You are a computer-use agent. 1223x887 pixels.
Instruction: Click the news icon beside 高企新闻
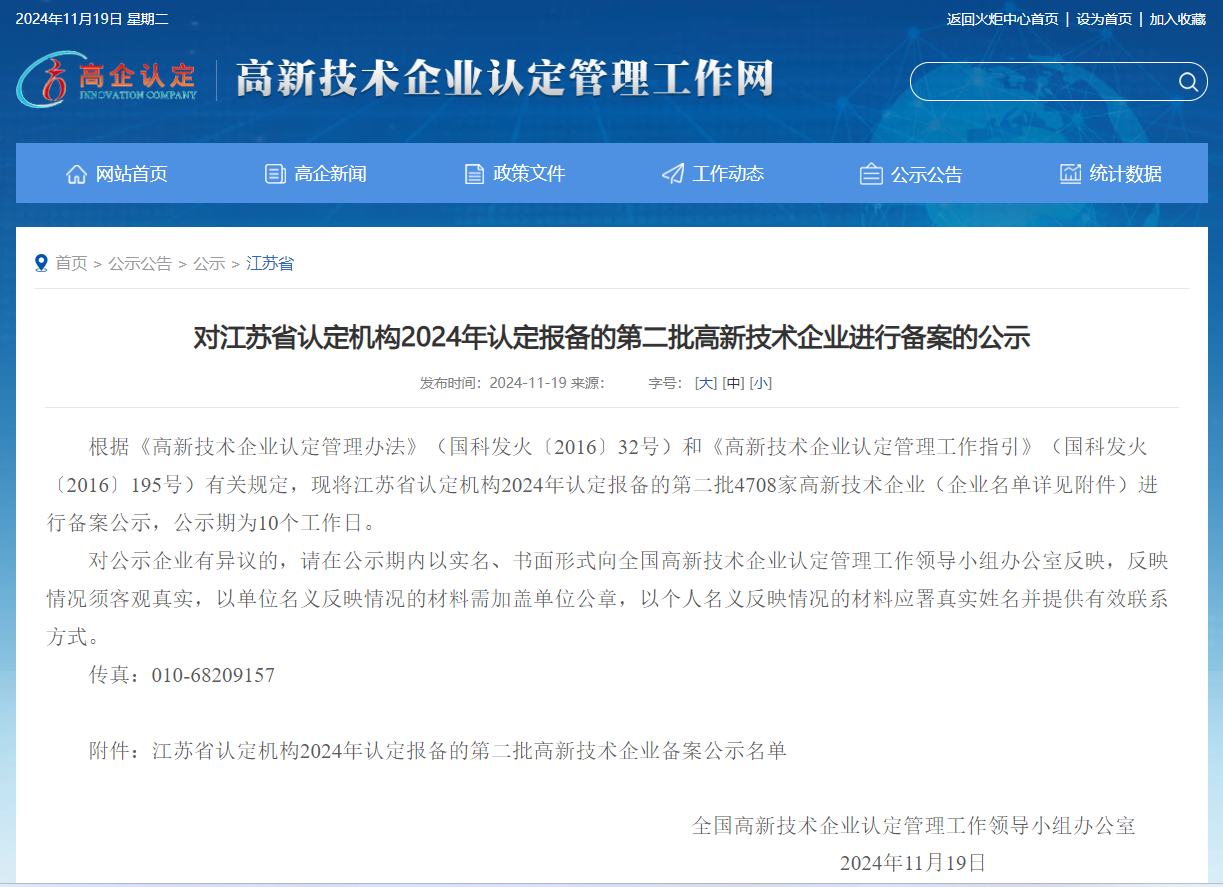point(275,174)
